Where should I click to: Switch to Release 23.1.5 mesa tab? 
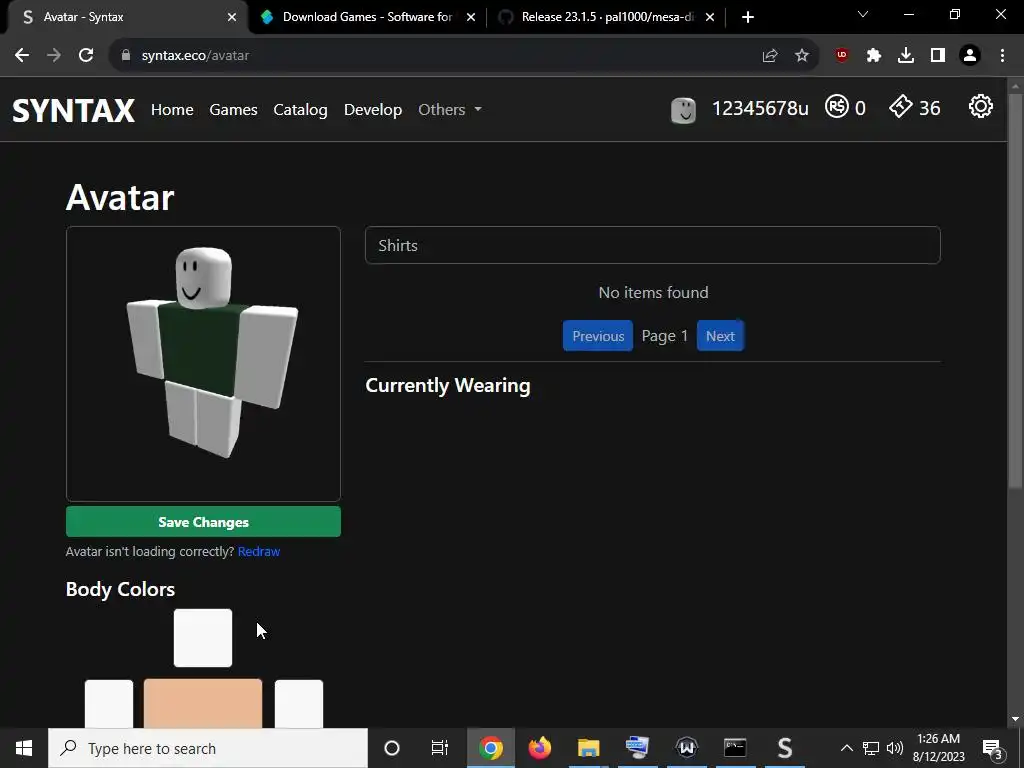[x=606, y=17]
